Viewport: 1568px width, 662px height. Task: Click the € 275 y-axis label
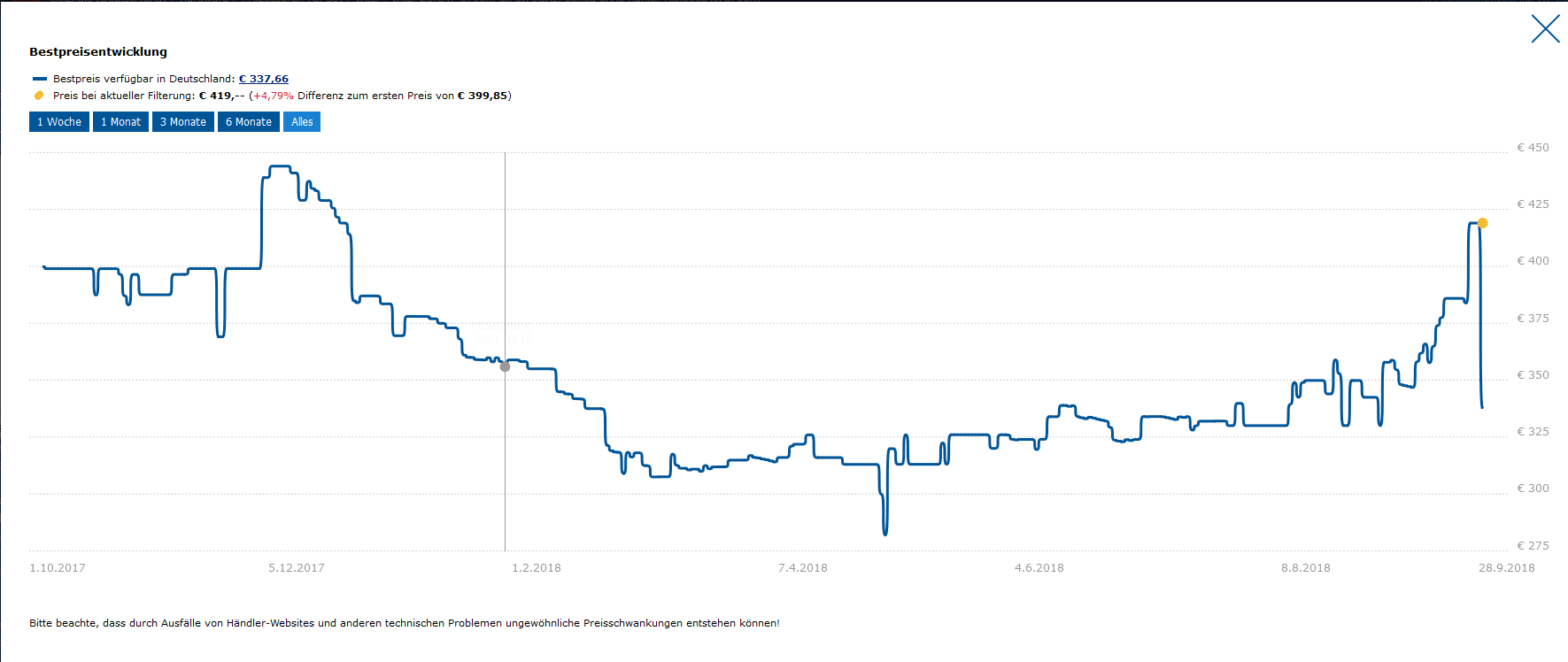1533,546
